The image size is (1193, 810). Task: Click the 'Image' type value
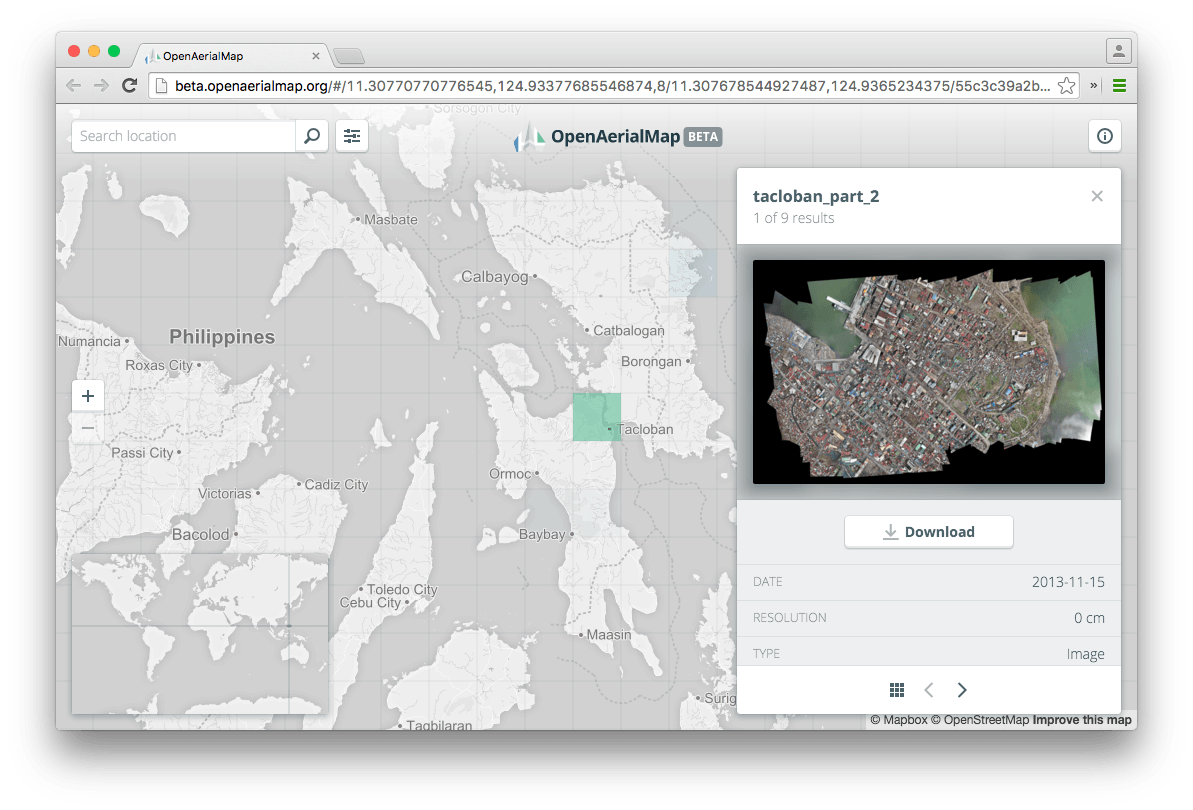(x=1086, y=654)
